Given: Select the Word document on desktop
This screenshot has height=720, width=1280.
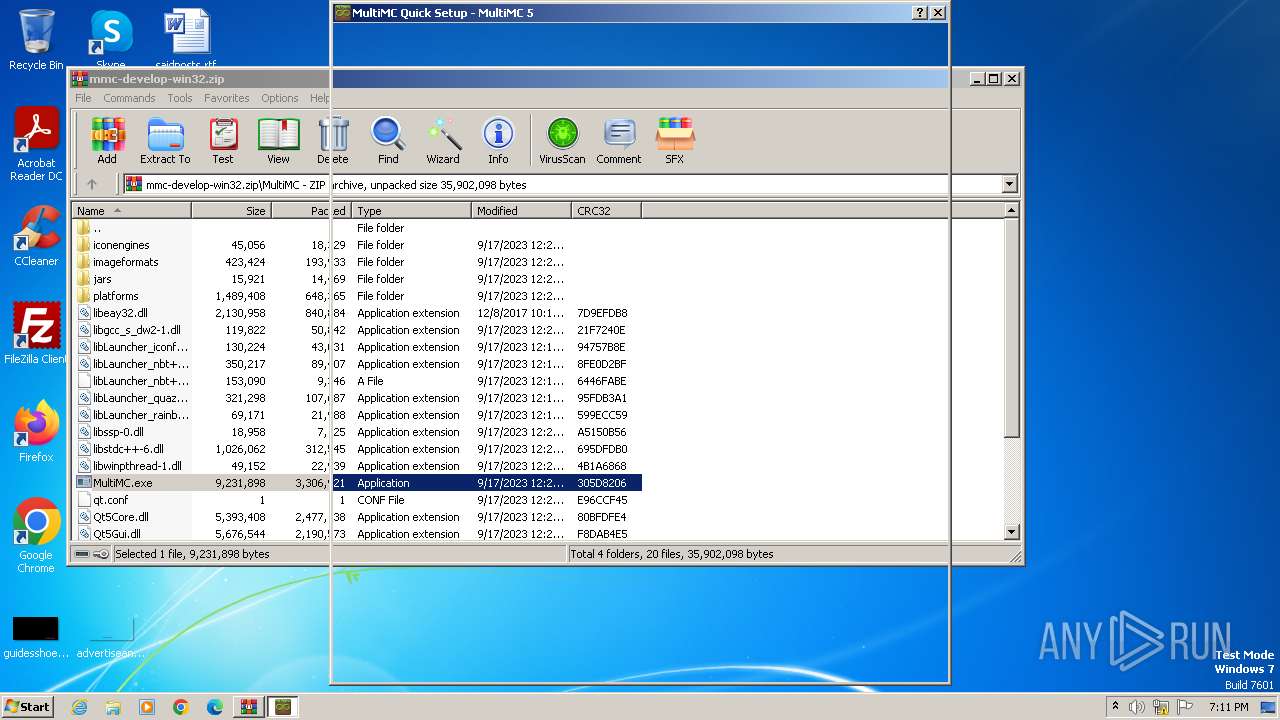Looking at the screenshot, I should click(x=186, y=40).
